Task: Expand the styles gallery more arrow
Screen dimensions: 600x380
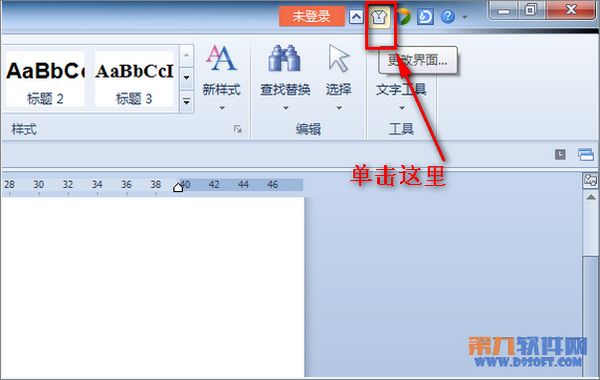Action: [x=186, y=102]
